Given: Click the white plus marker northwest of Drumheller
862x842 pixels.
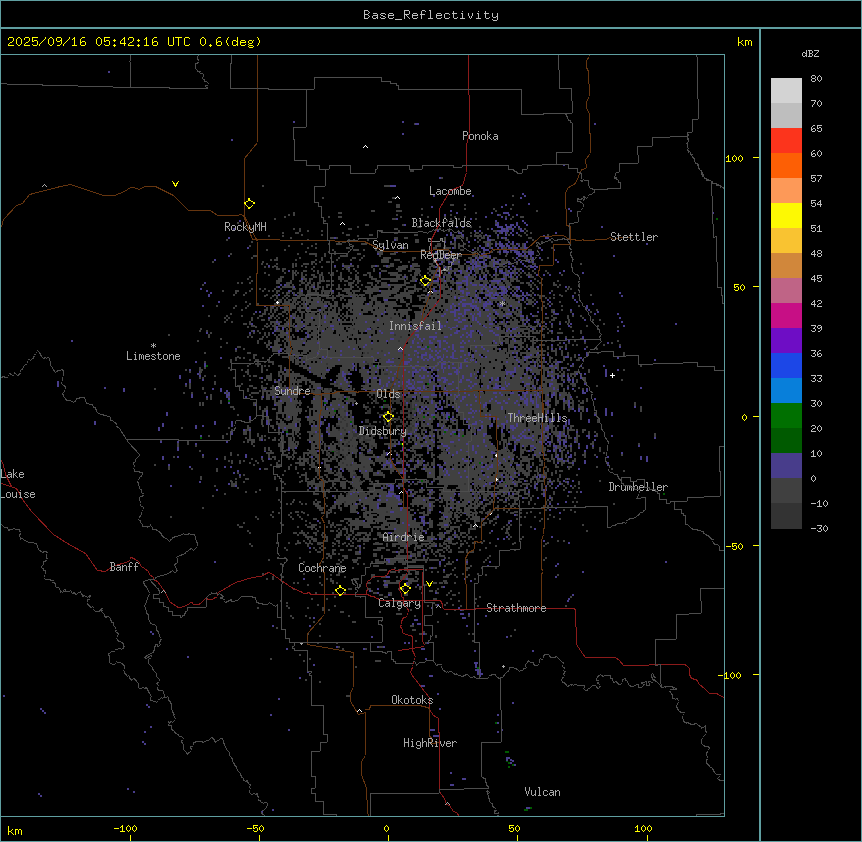Looking at the screenshot, I should pos(612,375).
